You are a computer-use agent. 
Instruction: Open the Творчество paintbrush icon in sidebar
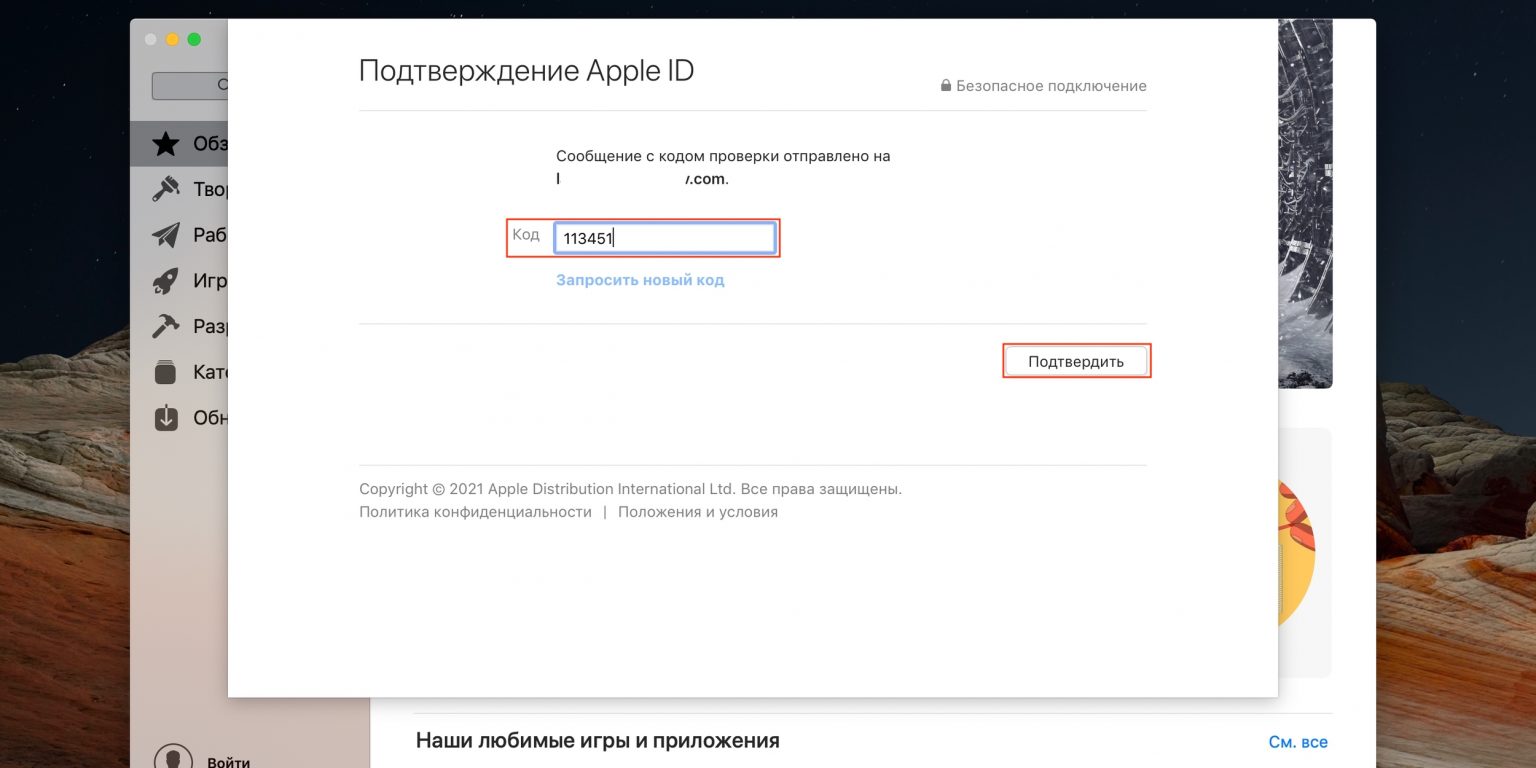(166, 189)
